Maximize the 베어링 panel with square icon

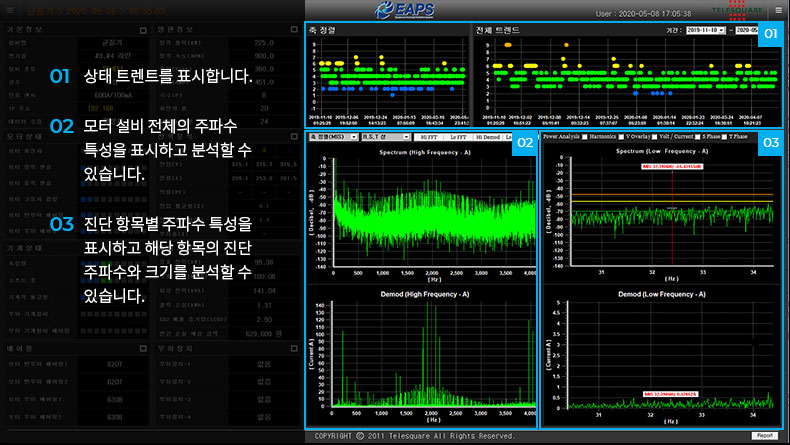tap(143, 348)
